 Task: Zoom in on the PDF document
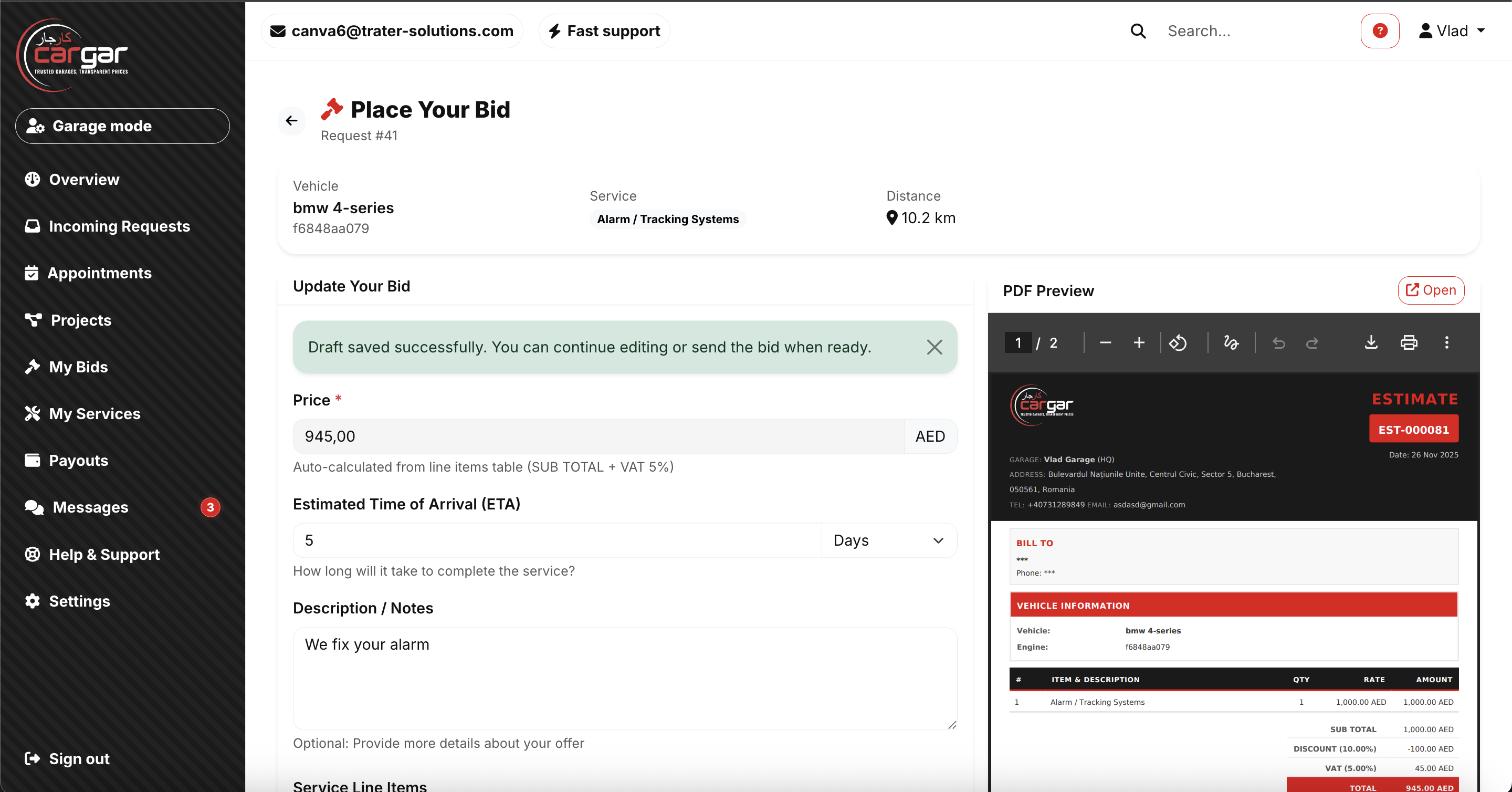pyautogui.click(x=1139, y=343)
